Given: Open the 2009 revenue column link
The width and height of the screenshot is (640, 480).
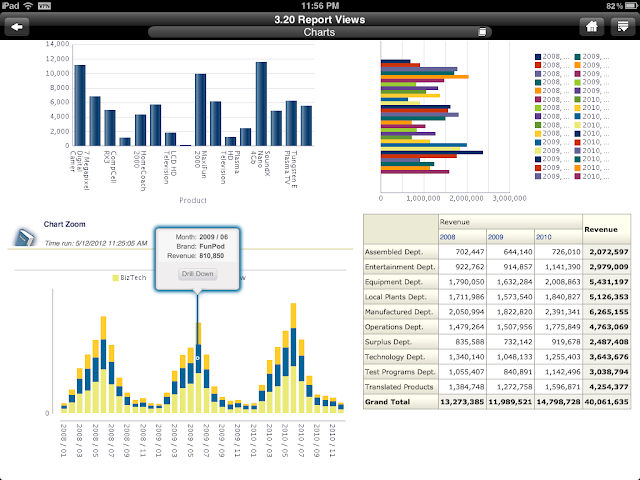Looking at the screenshot, I should click(496, 237).
